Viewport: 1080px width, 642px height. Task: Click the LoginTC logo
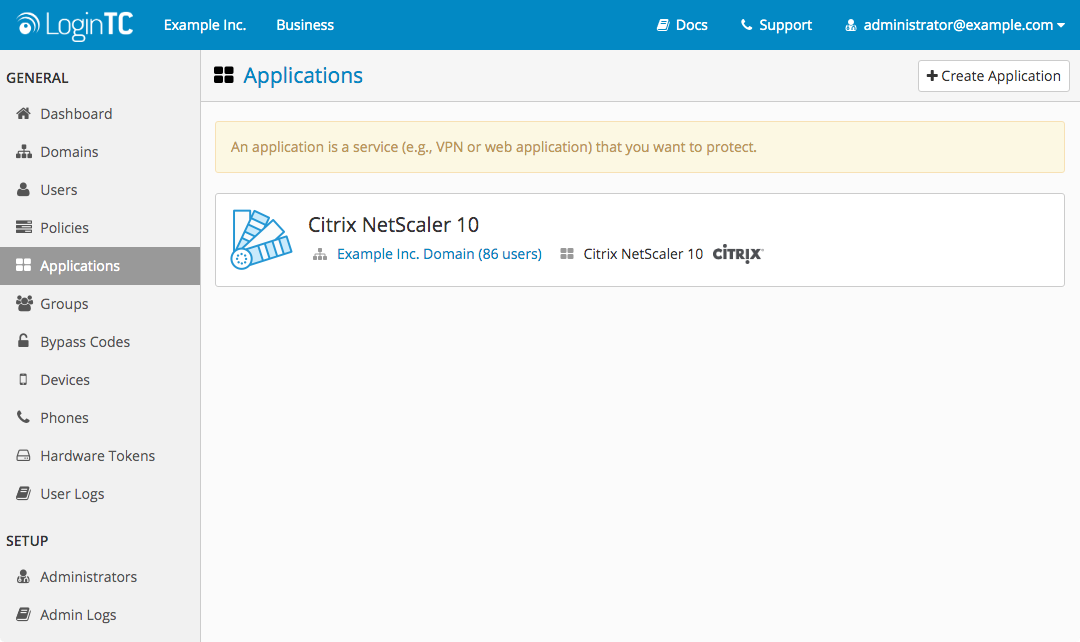pyautogui.click(x=74, y=25)
